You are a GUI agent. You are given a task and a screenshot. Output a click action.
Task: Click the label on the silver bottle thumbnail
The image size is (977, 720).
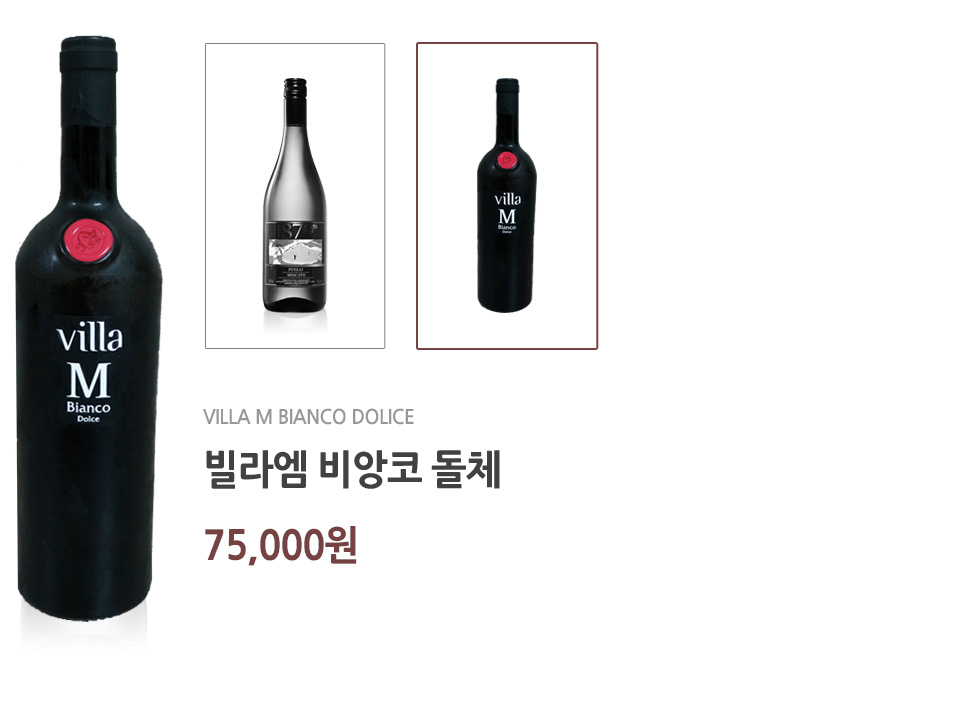tap(295, 254)
